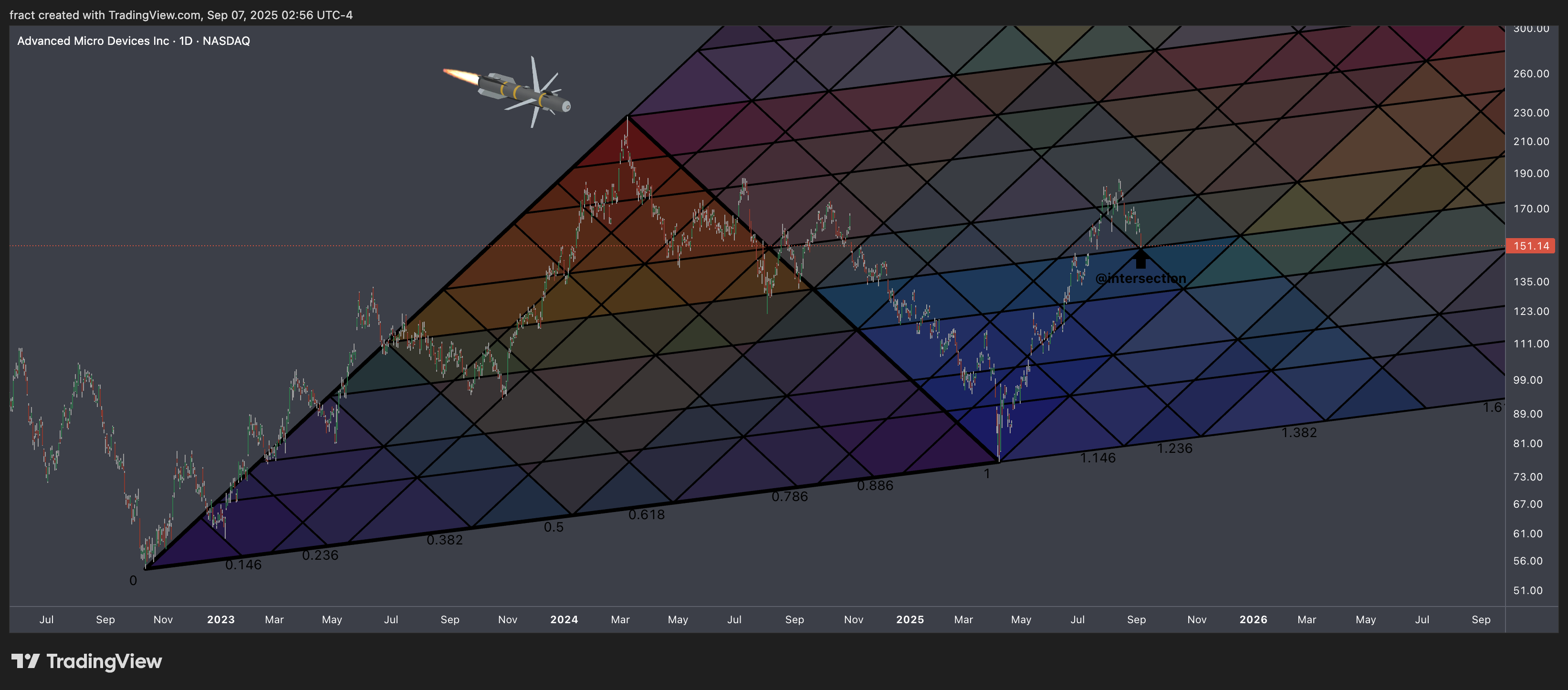The height and width of the screenshot is (690, 1568).
Task: Click the 0.146 fib level label
Action: point(243,565)
